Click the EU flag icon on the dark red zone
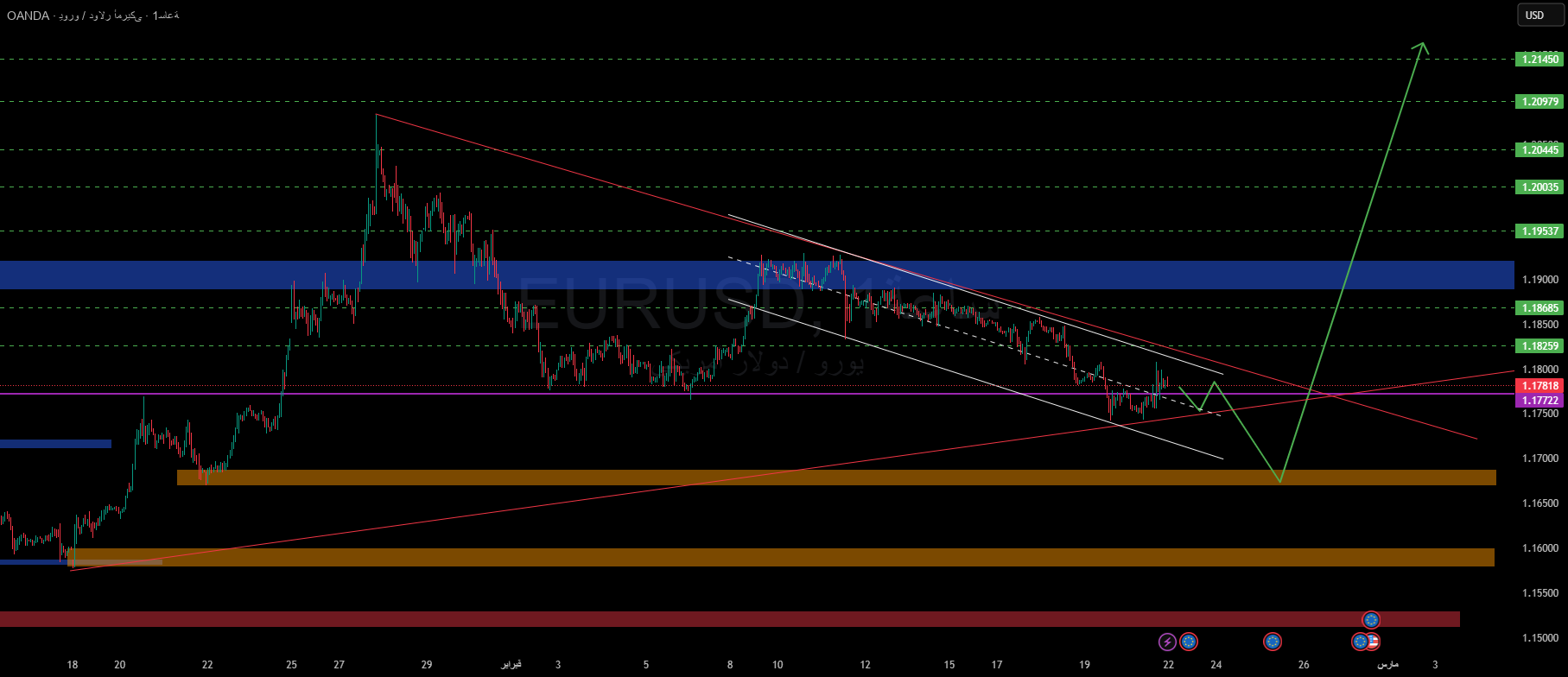Viewport: 1568px width, 677px height. [x=1371, y=619]
